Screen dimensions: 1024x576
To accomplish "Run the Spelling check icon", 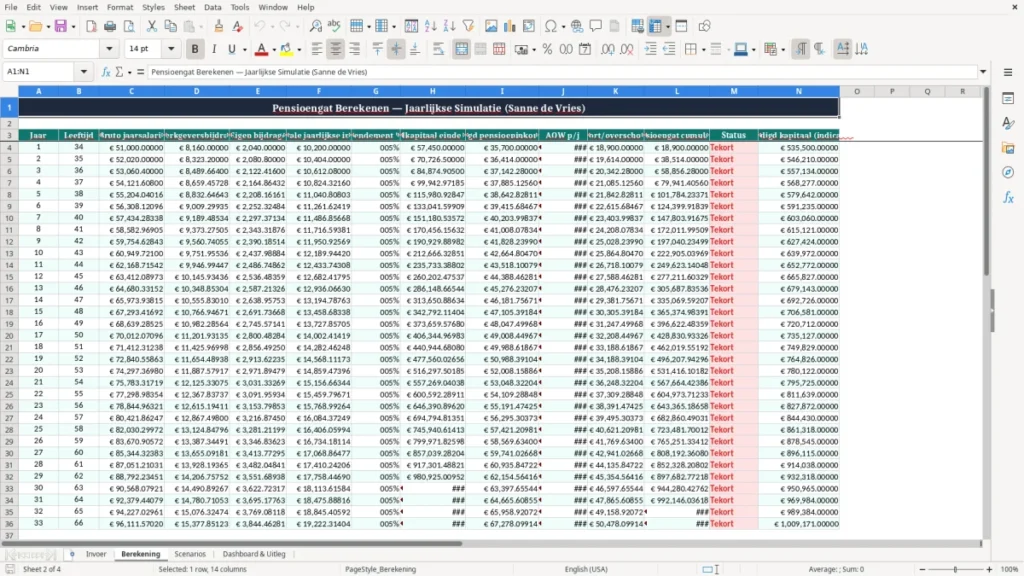I will pyautogui.click(x=334, y=26).
